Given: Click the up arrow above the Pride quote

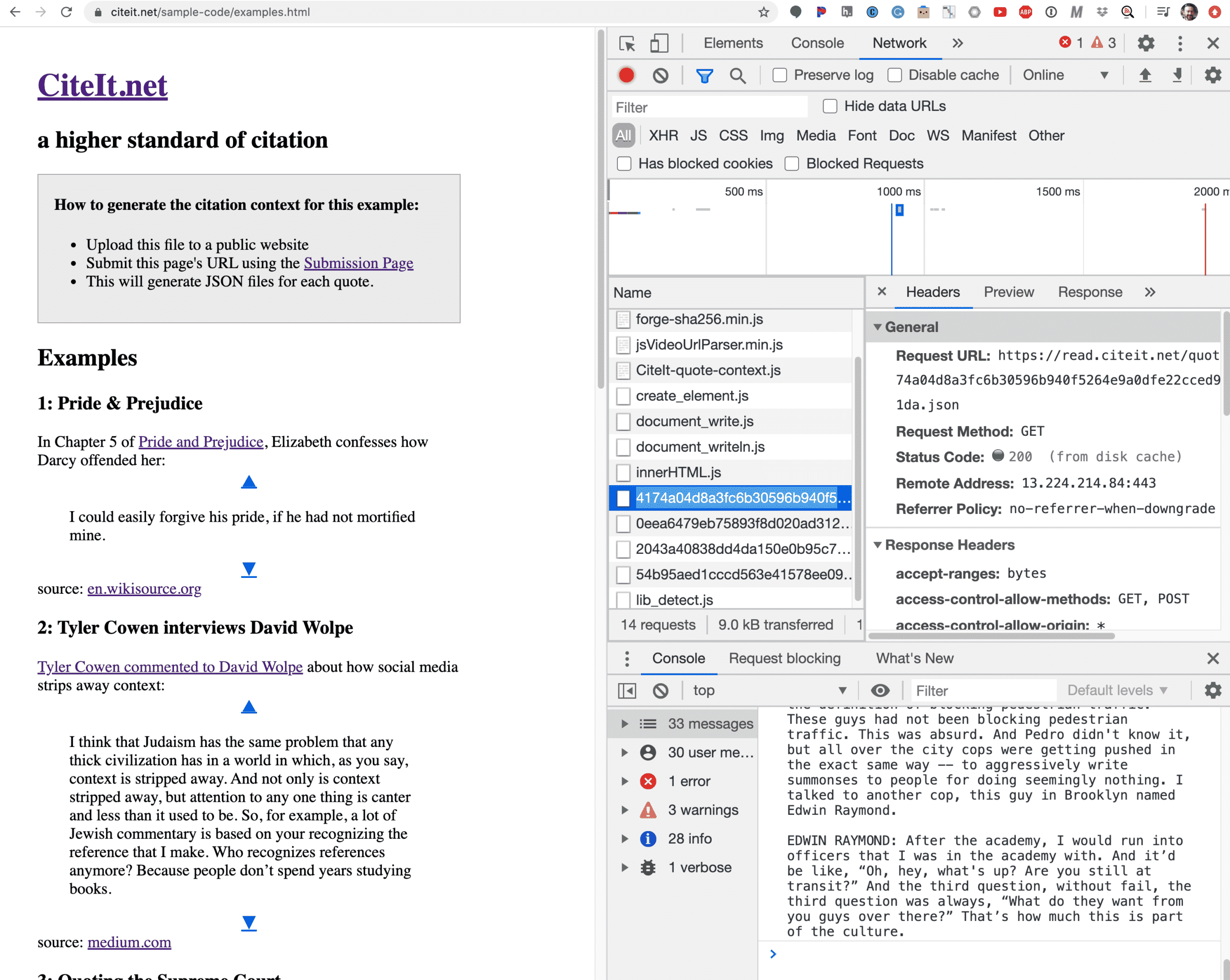Looking at the screenshot, I should click(249, 483).
